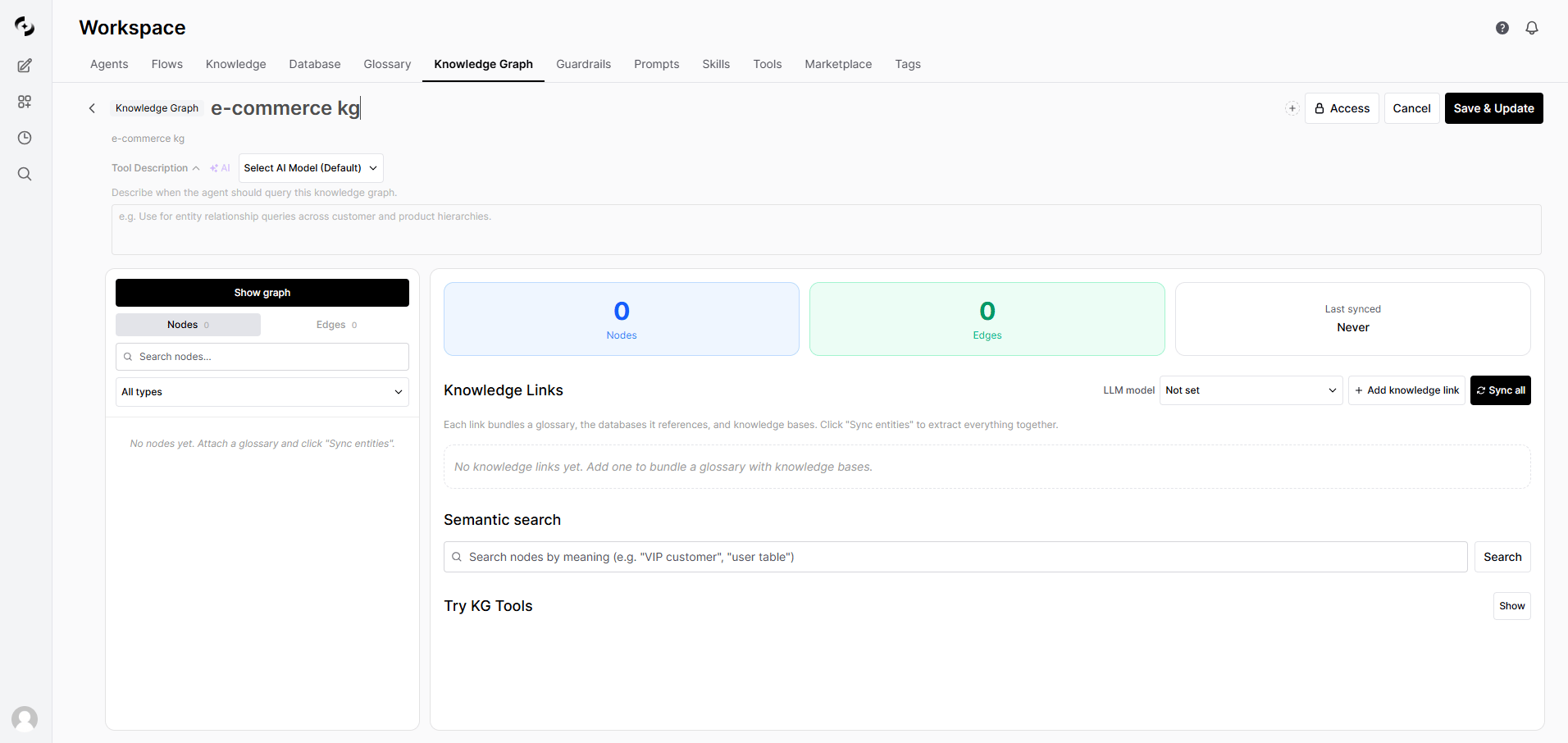Open the apps grid icon in sidebar

(x=25, y=102)
